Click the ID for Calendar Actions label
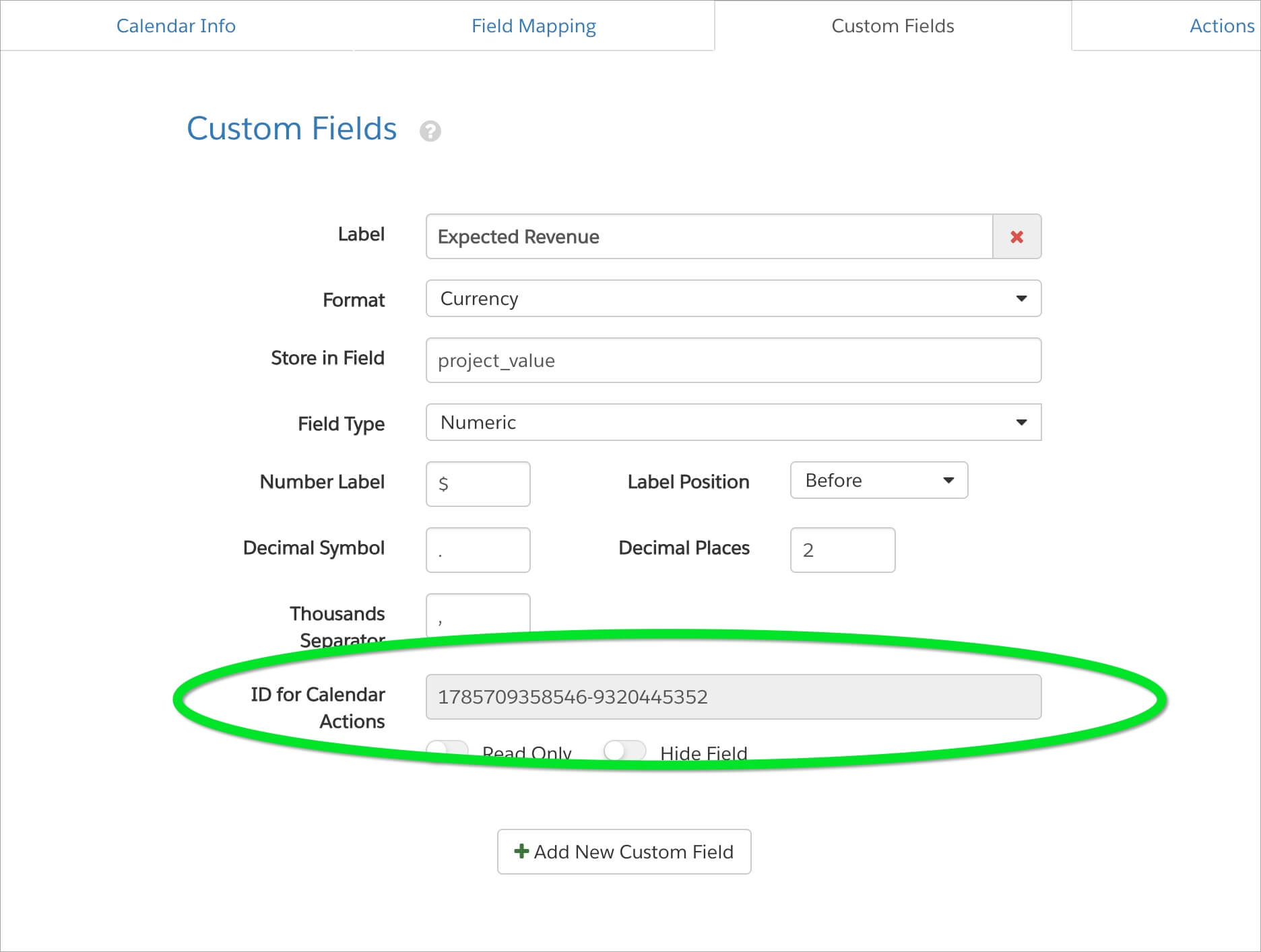 pyautogui.click(x=317, y=708)
